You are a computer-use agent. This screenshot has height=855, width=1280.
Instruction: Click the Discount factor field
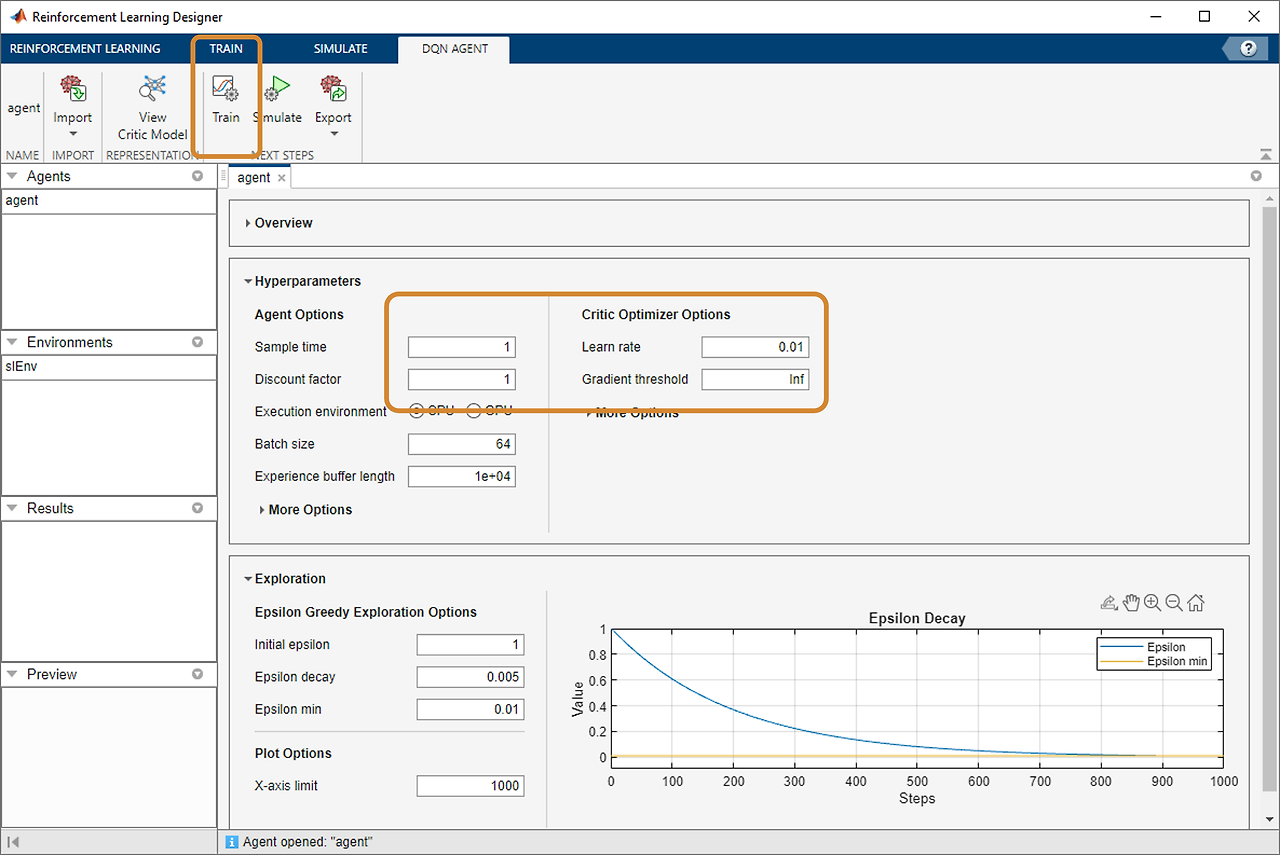[462, 379]
